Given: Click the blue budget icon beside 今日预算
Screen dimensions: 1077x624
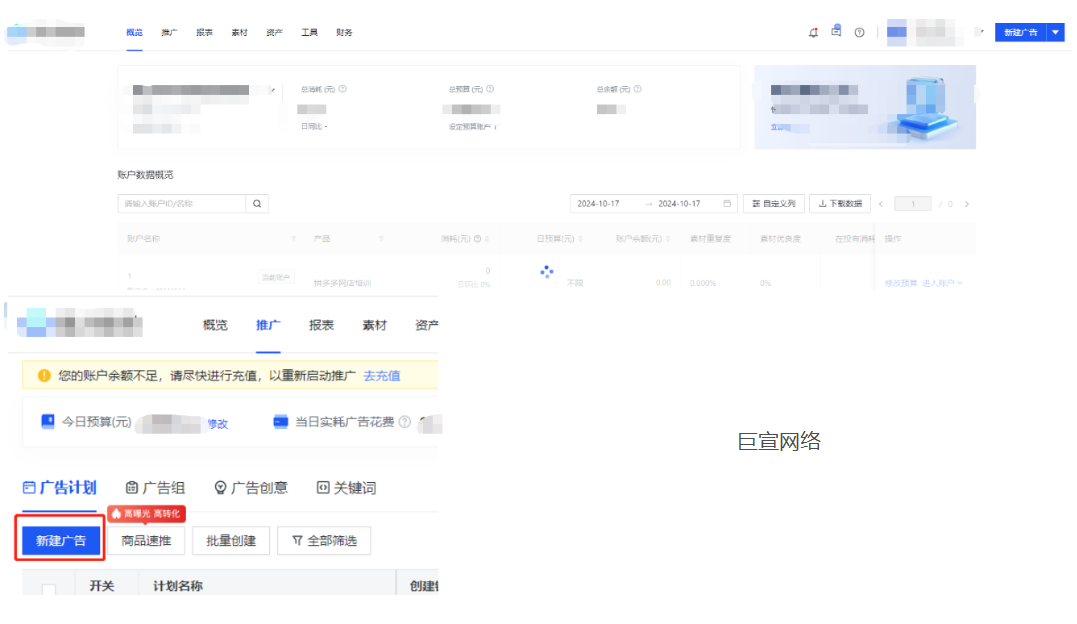Looking at the screenshot, I should [47, 420].
